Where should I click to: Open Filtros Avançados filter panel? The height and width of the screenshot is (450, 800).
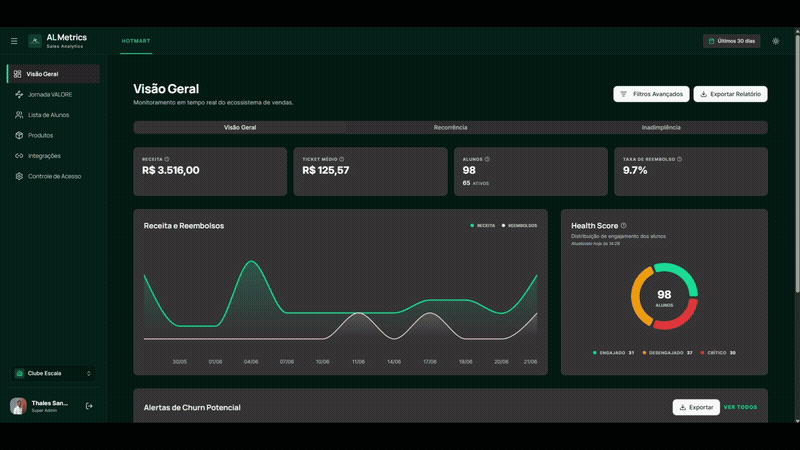651,94
